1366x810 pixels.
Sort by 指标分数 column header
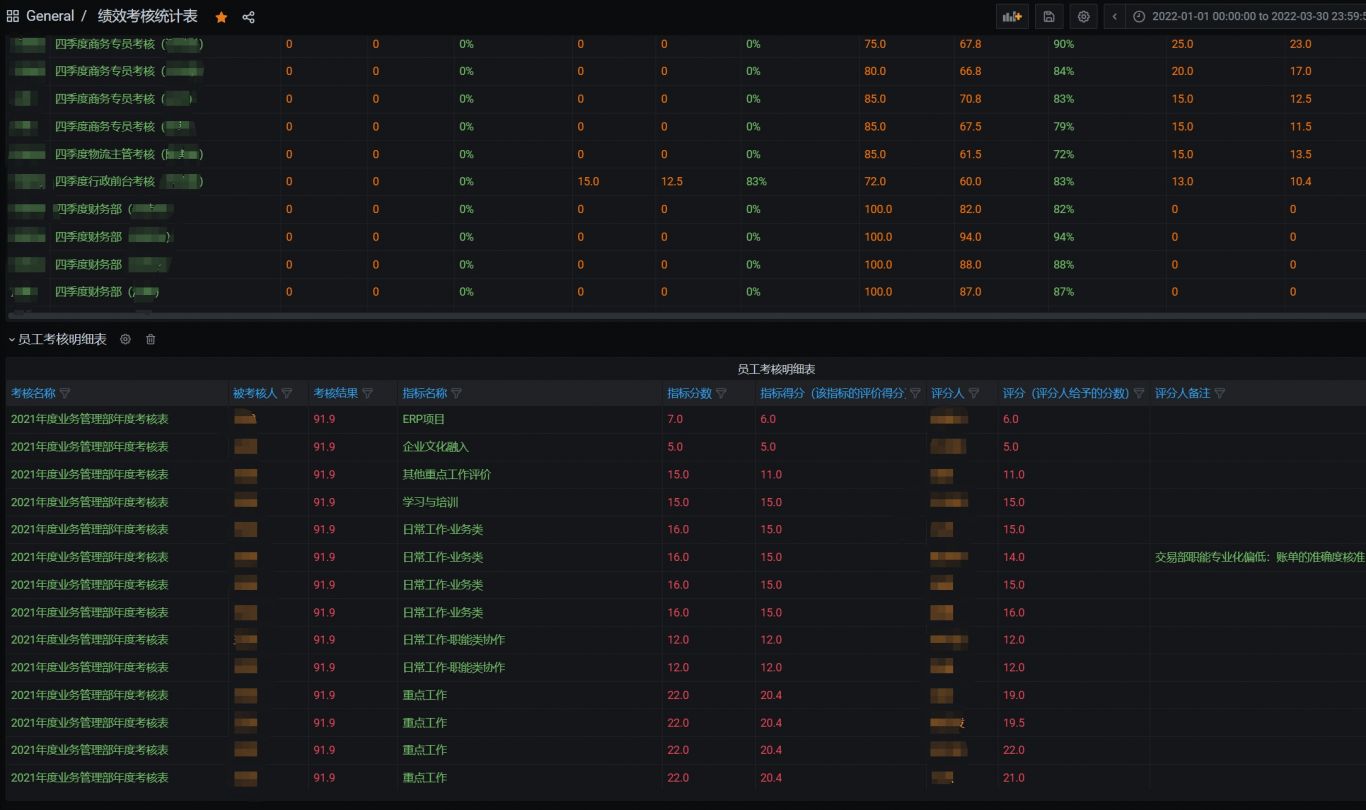[689, 393]
